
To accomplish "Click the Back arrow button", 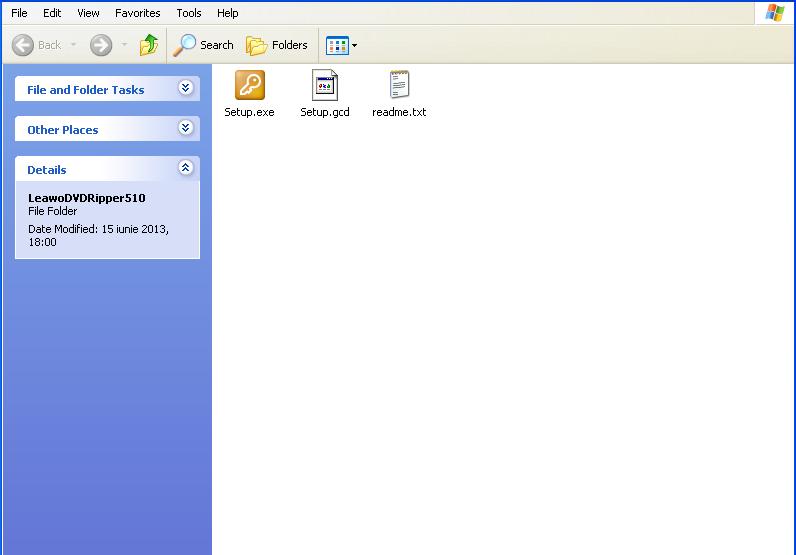I will 23,45.
